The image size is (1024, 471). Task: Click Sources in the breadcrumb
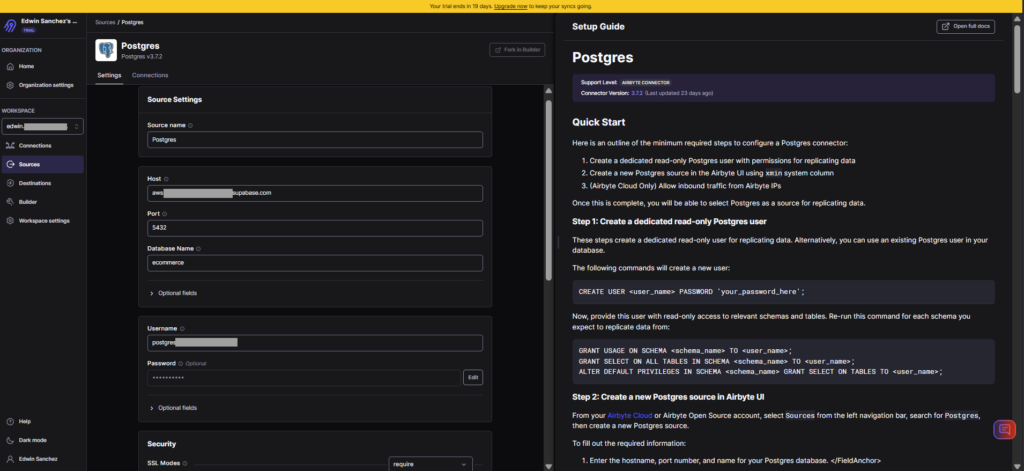coord(105,22)
